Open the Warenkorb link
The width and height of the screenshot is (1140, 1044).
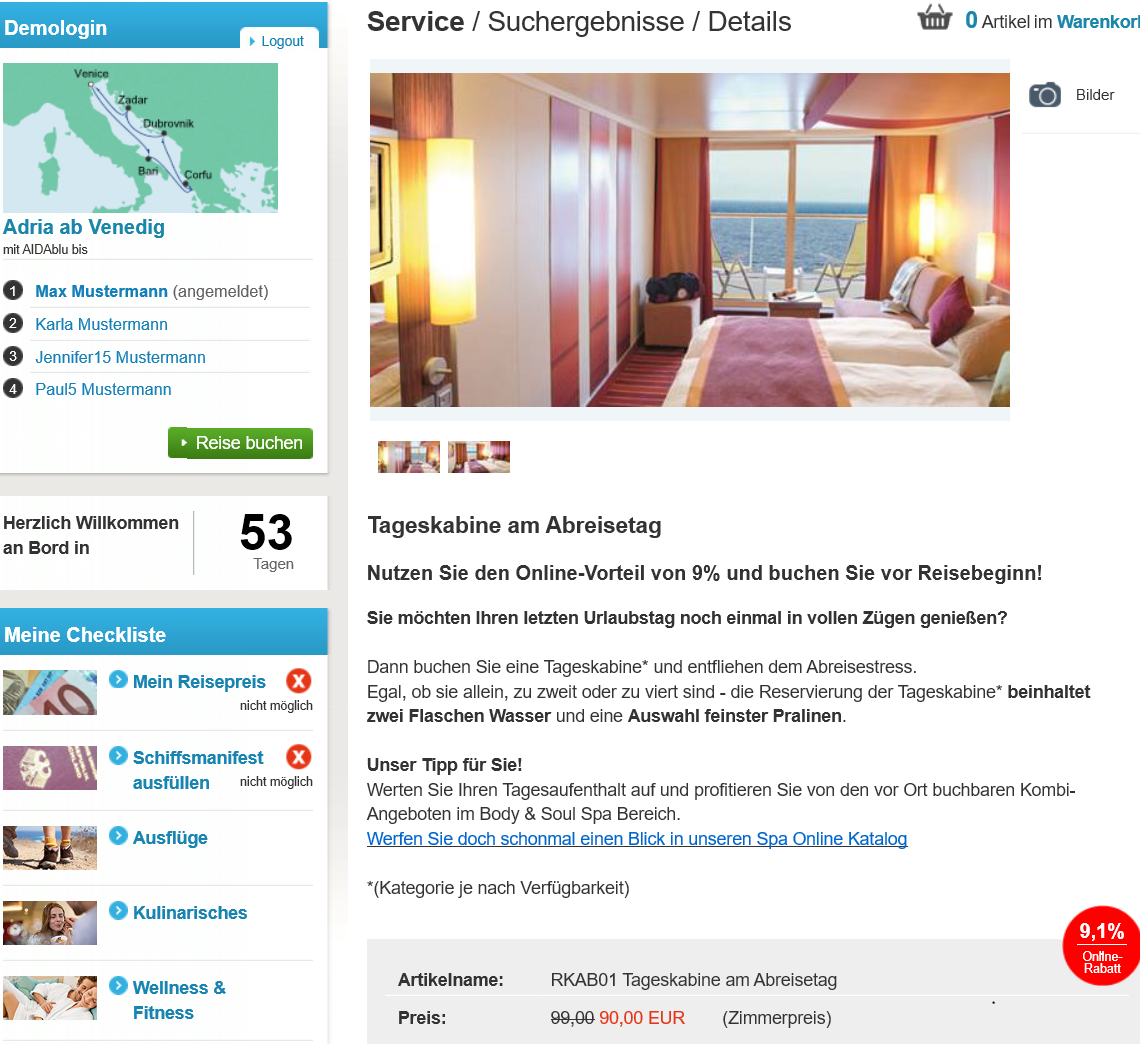click(1098, 22)
